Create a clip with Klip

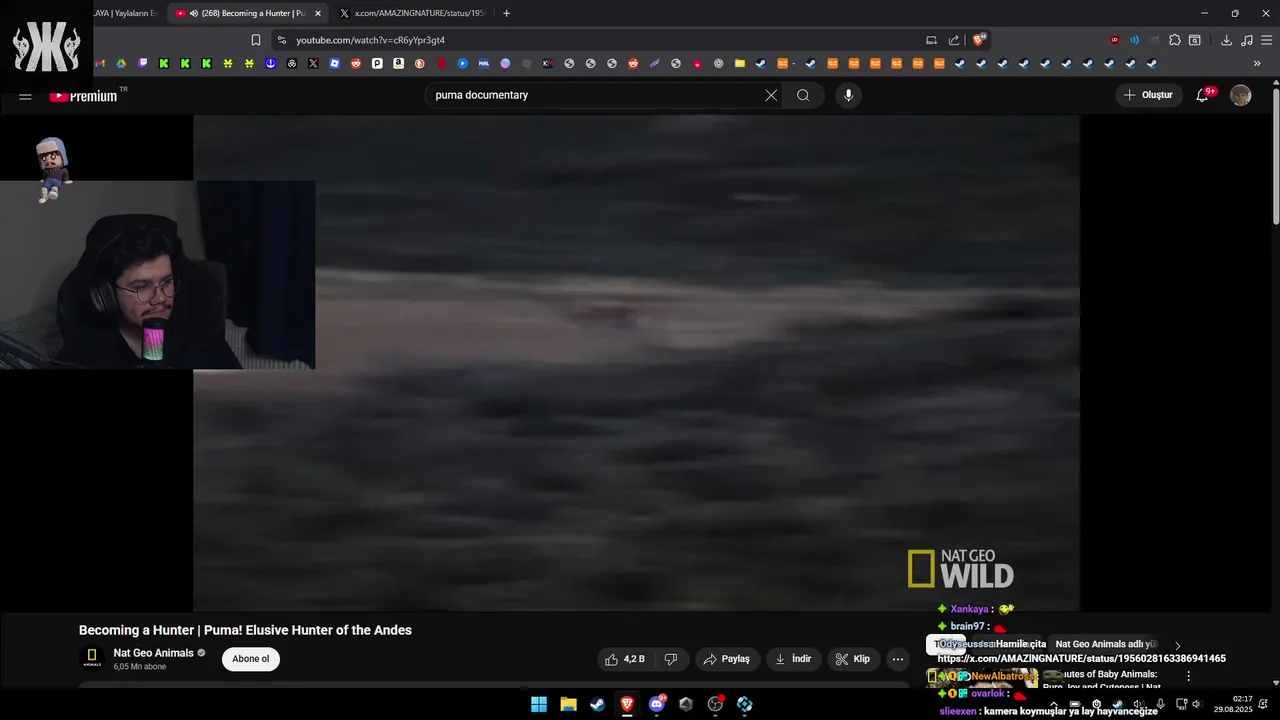click(853, 659)
